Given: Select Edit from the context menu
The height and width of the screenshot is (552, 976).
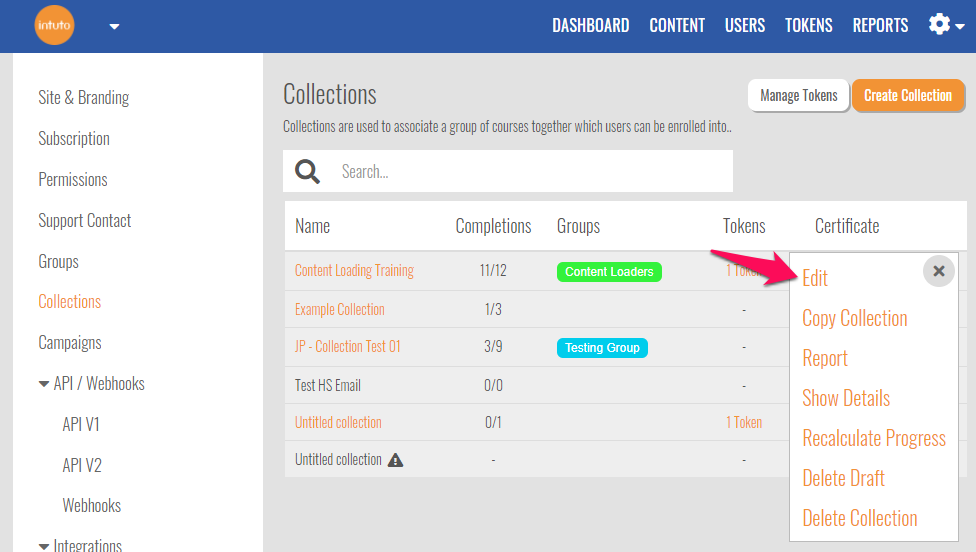Looking at the screenshot, I should (x=815, y=278).
